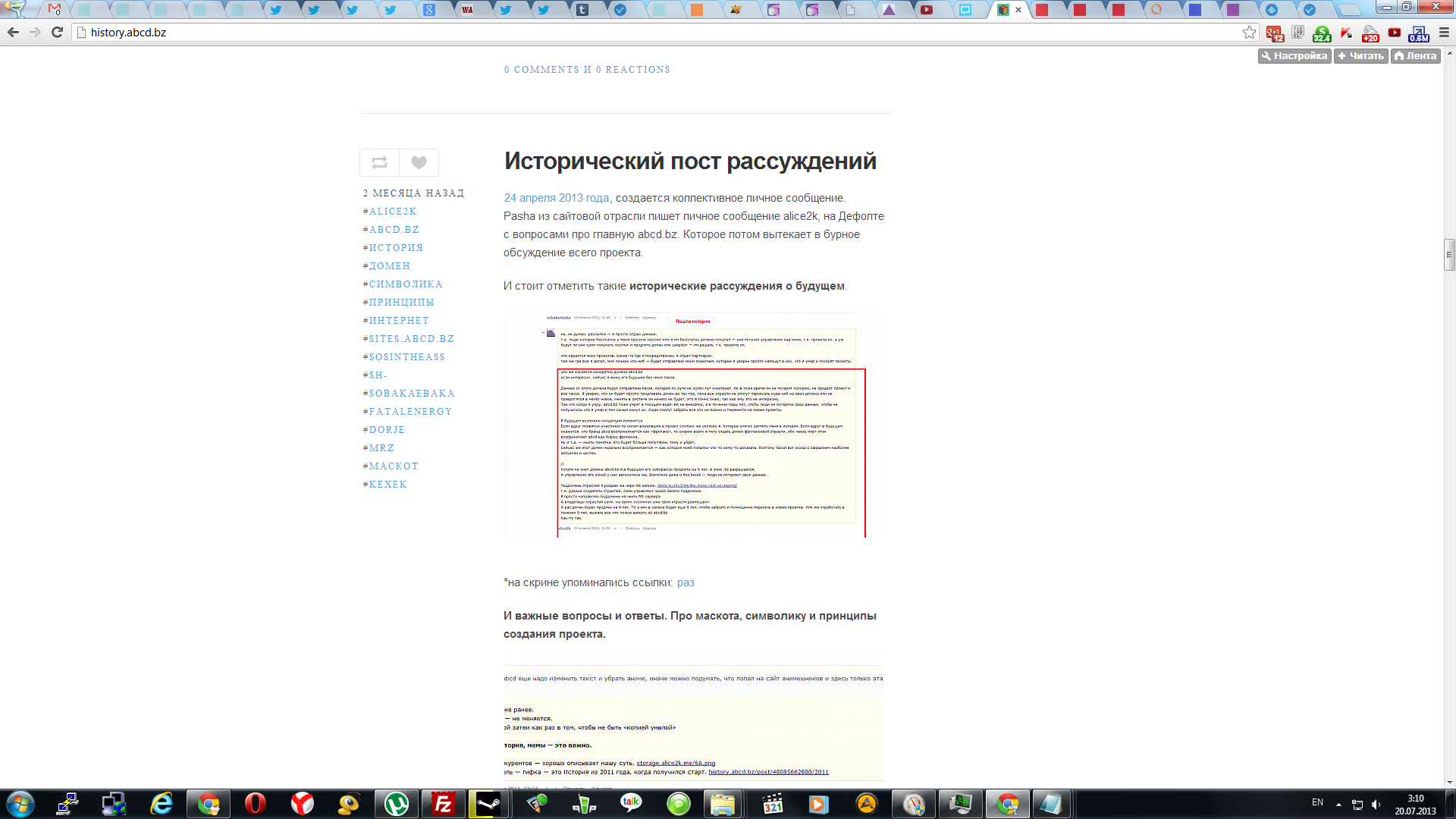Screen dimensions: 1456x819
Task: Switch to Gmail tab
Action: (54, 10)
